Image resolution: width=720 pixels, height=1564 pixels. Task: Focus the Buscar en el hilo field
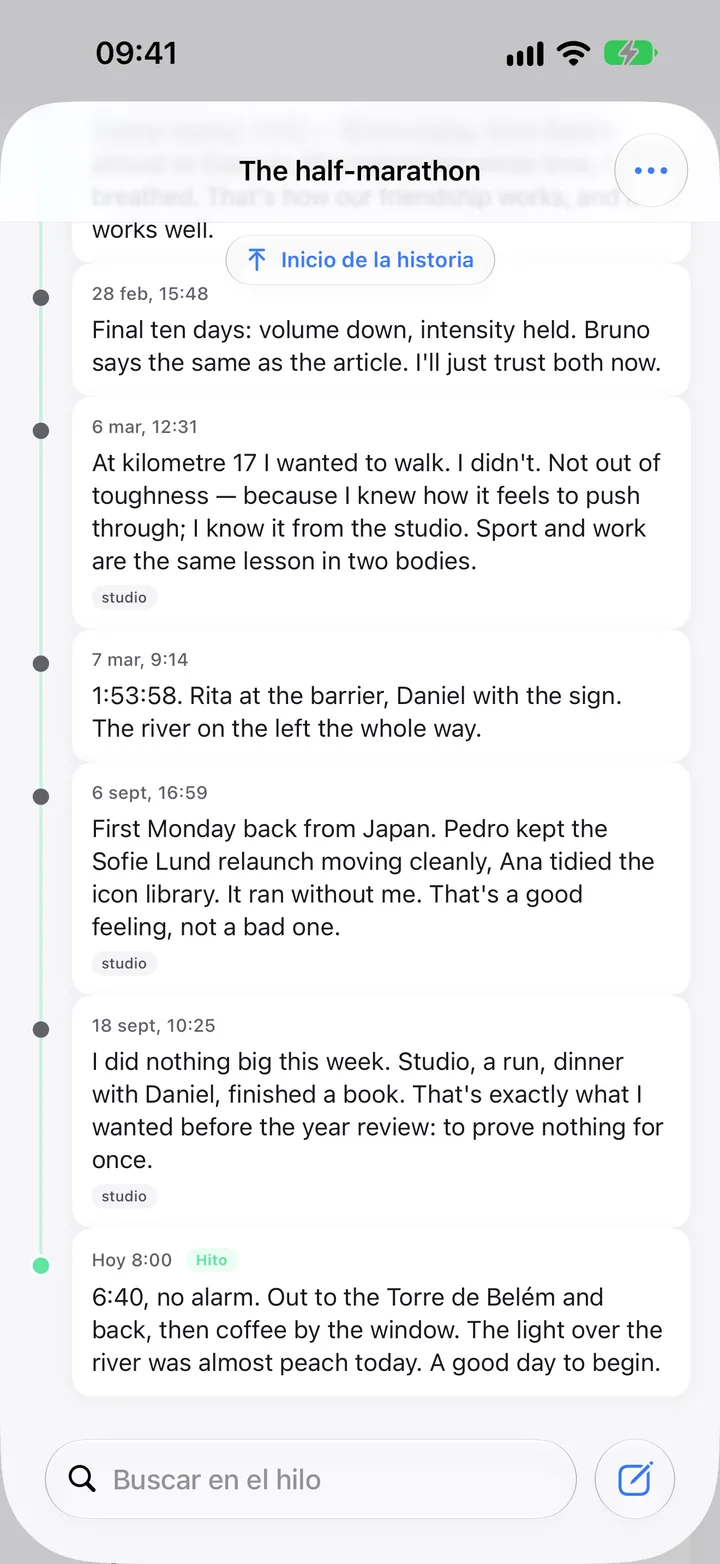pyautogui.click(x=311, y=1479)
